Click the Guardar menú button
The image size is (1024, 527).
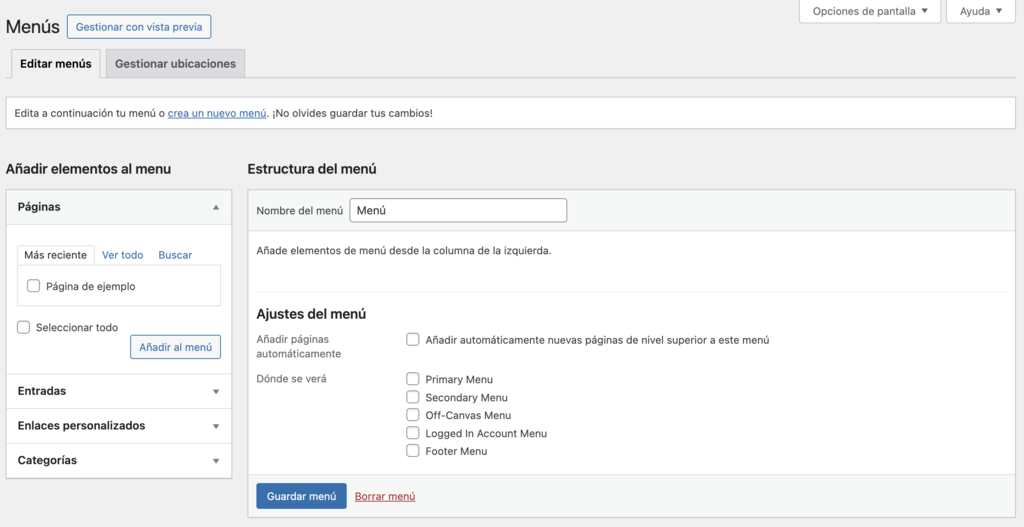pos(301,496)
